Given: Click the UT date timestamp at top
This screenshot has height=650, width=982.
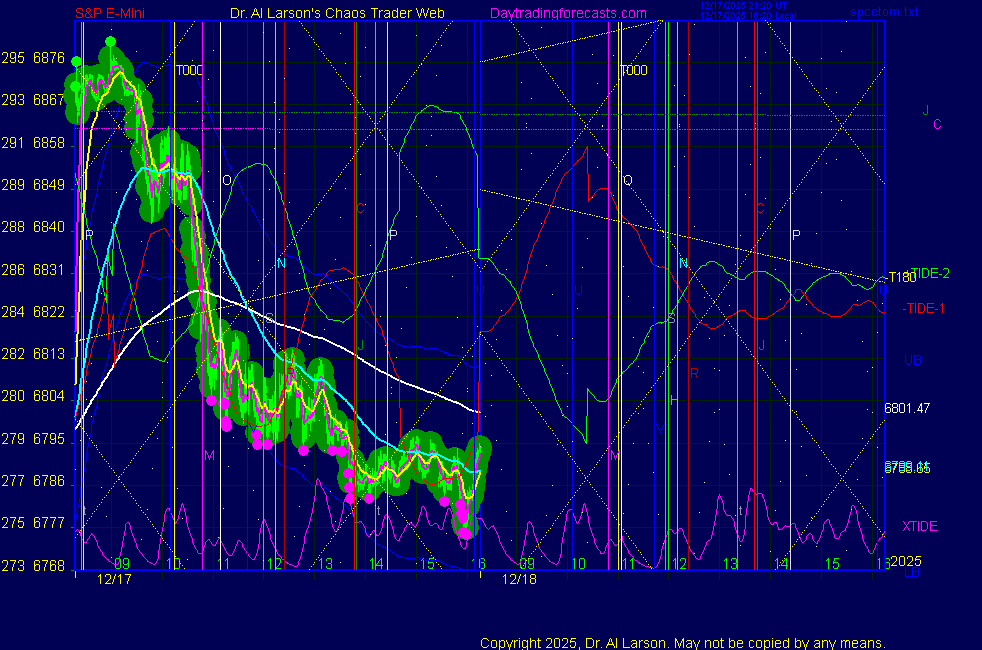Looking at the screenshot, I should click(744, 7).
